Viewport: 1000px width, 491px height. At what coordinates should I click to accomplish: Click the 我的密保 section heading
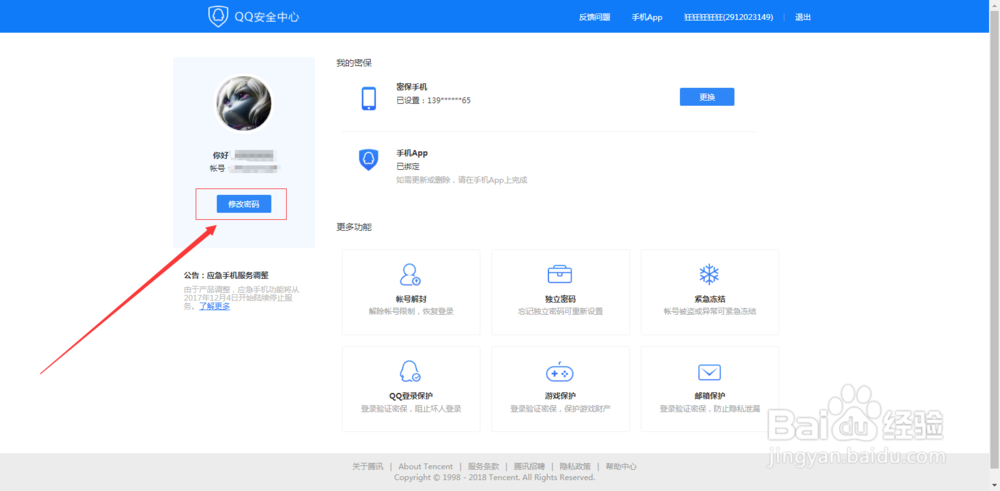(354, 63)
